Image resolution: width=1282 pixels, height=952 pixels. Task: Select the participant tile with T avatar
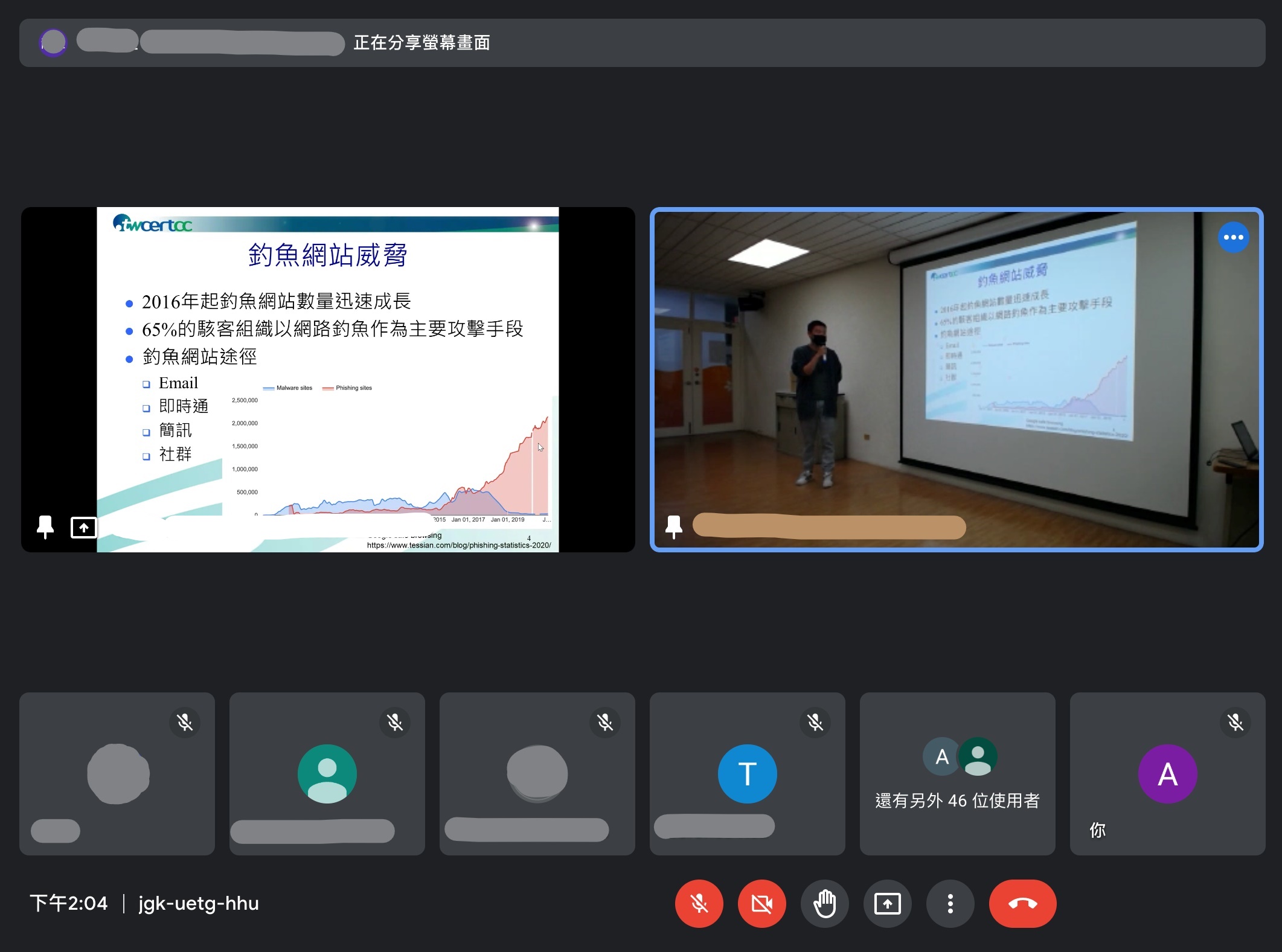[747, 773]
